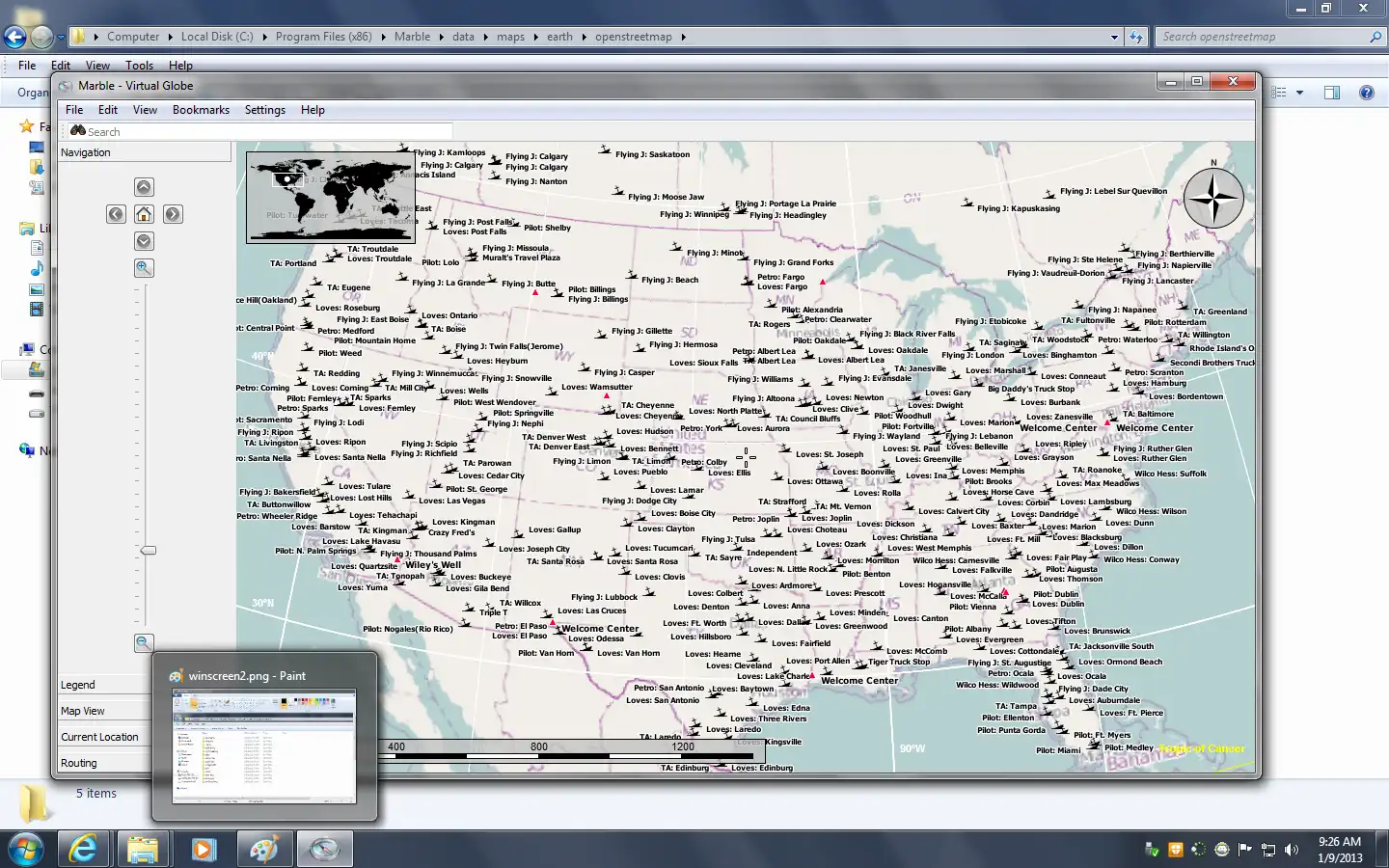Open Explorer help with the question mark icon
The height and width of the screenshot is (868, 1389).
[1366, 93]
